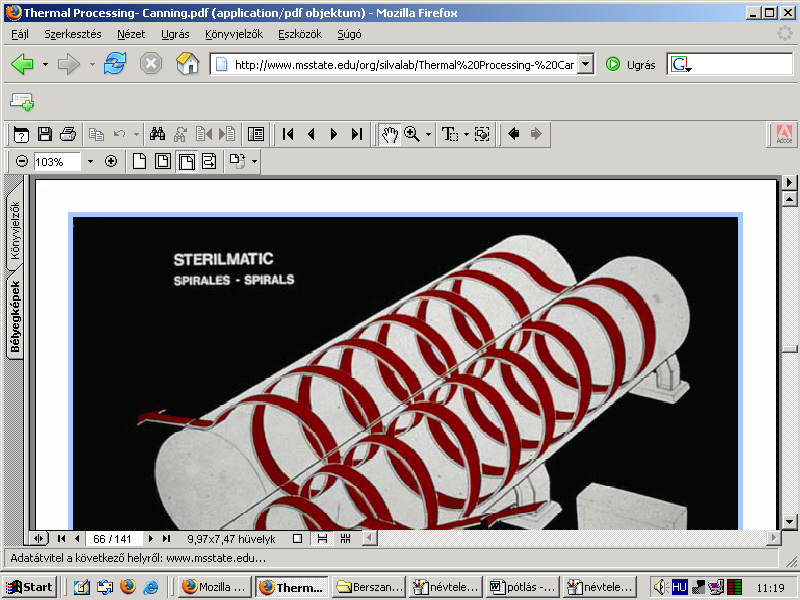Open the URL bar history dropdown
This screenshot has height=600, width=800.
(586, 65)
